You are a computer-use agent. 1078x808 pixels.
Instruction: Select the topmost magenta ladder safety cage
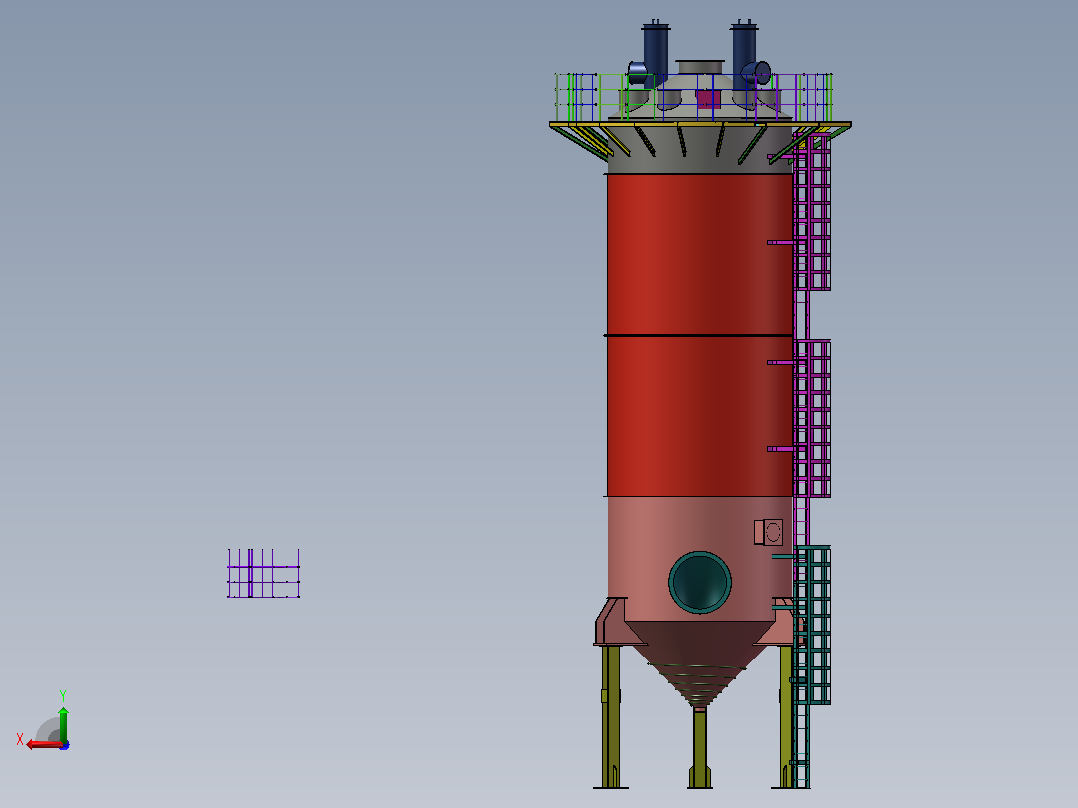pos(813,212)
